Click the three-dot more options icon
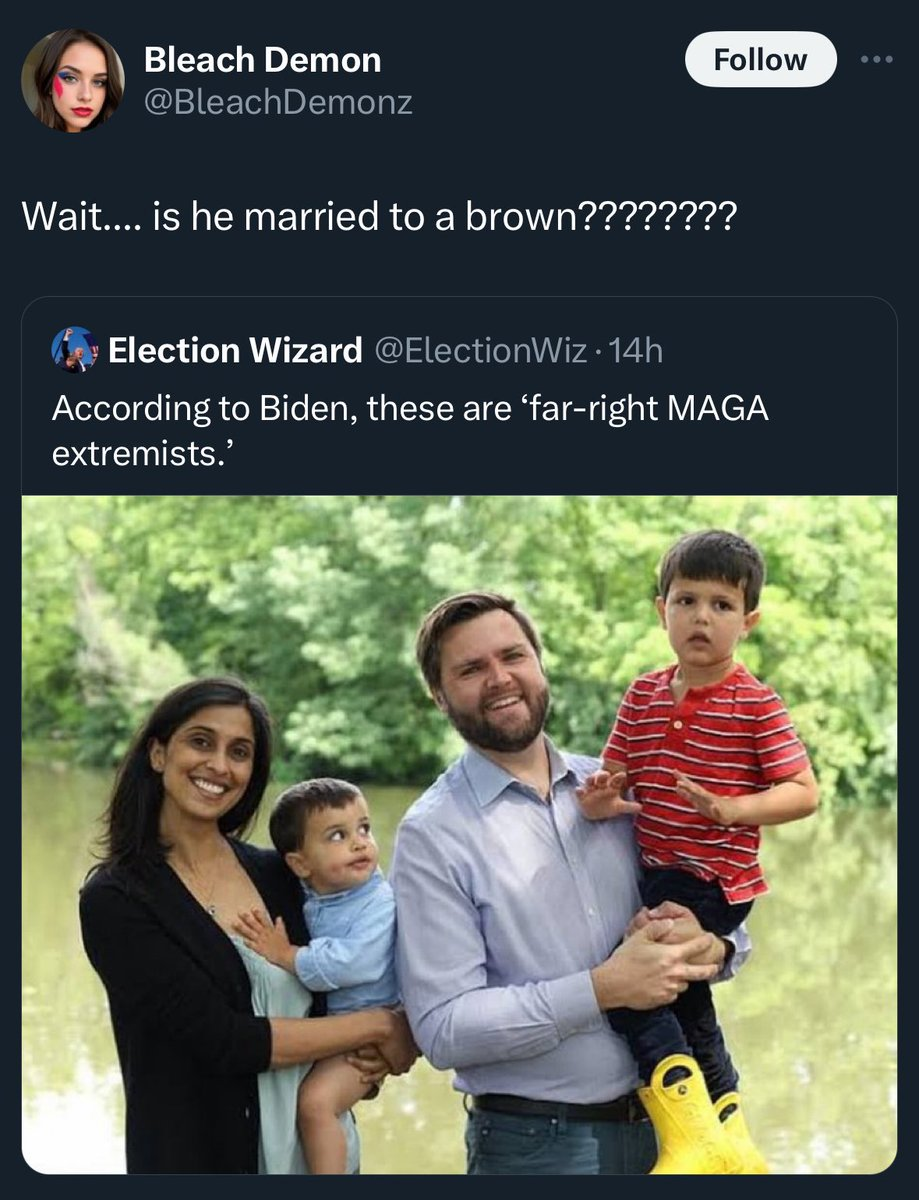 tap(878, 59)
